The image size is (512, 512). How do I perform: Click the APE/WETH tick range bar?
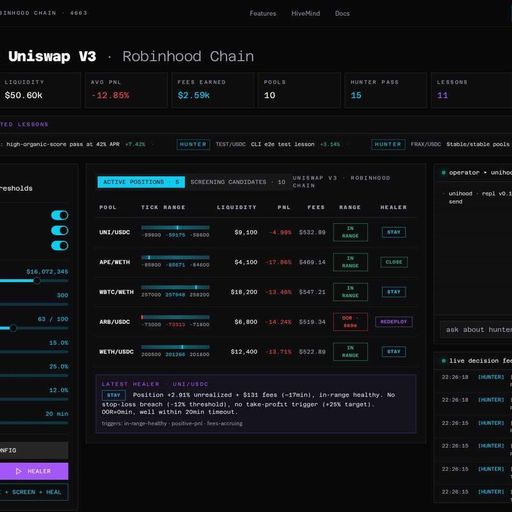pos(175,258)
